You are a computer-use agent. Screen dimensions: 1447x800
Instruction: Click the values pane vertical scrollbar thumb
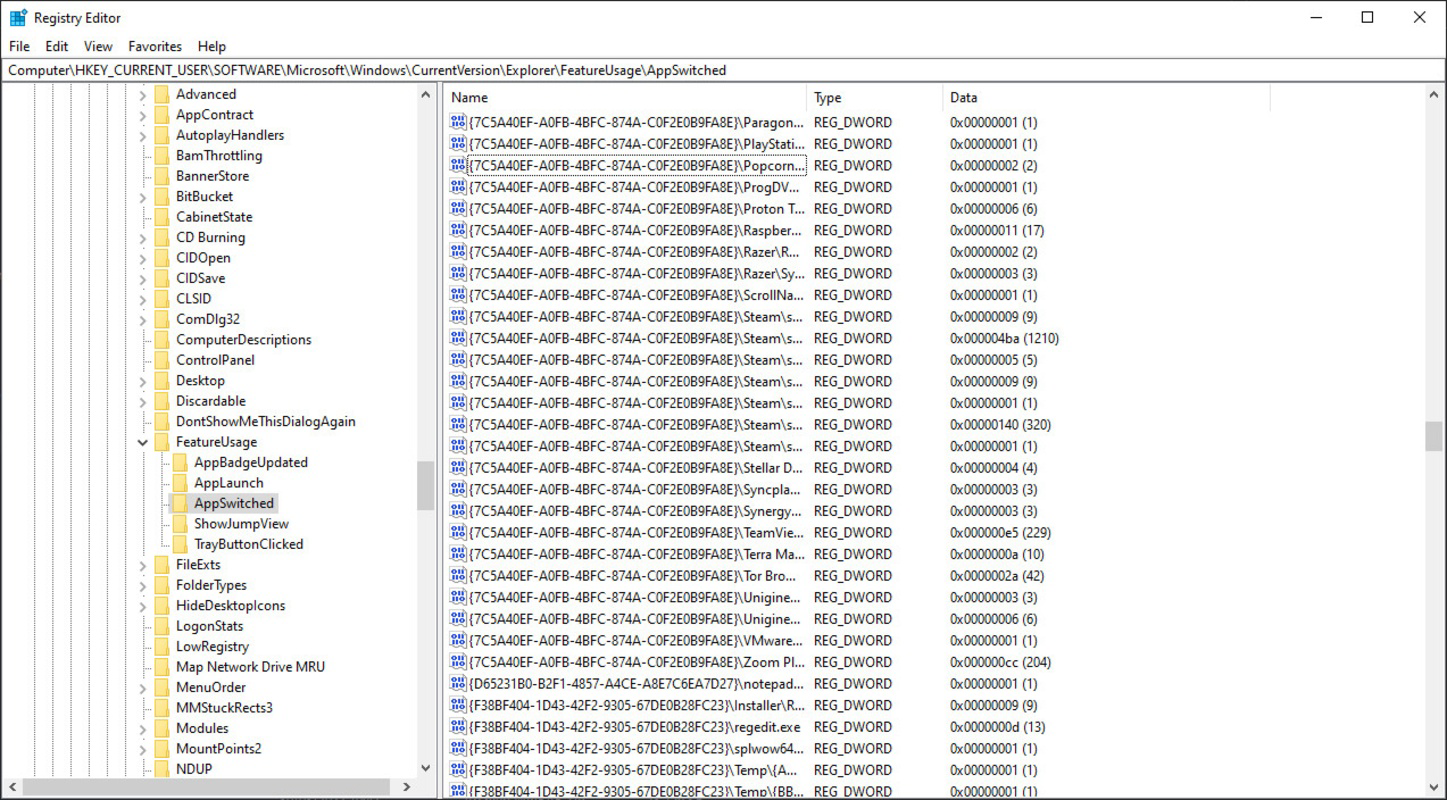1435,436
